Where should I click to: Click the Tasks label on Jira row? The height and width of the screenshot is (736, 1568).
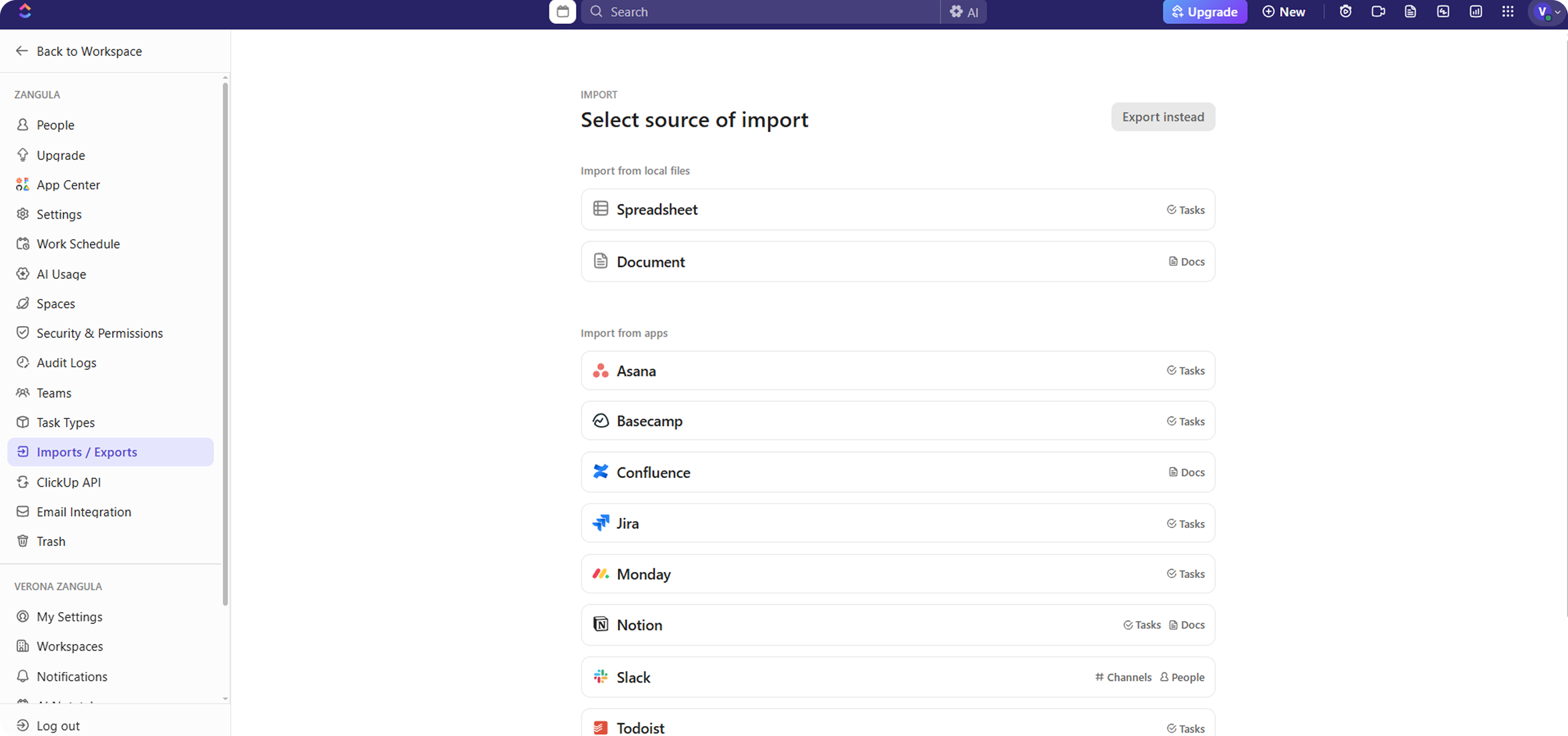(x=1185, y=524)
